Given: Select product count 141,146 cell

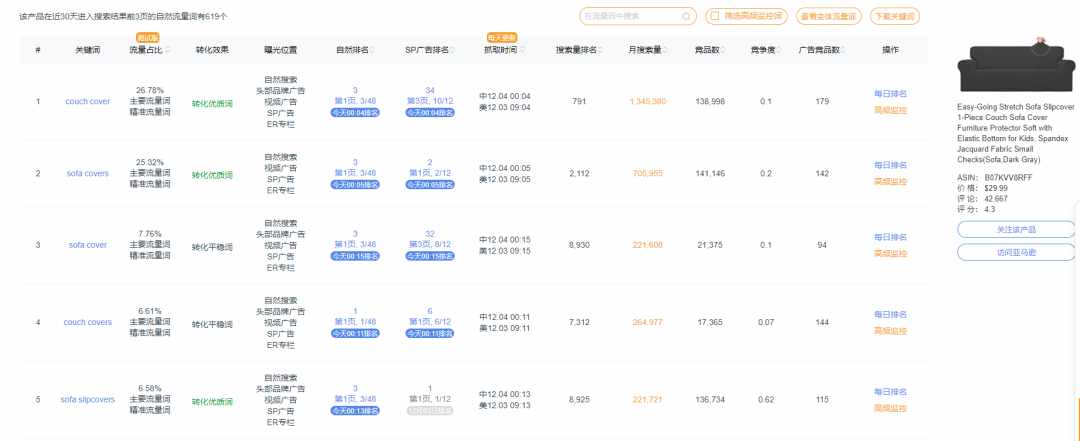Looking at the screenshot, I should coord(710,174).
